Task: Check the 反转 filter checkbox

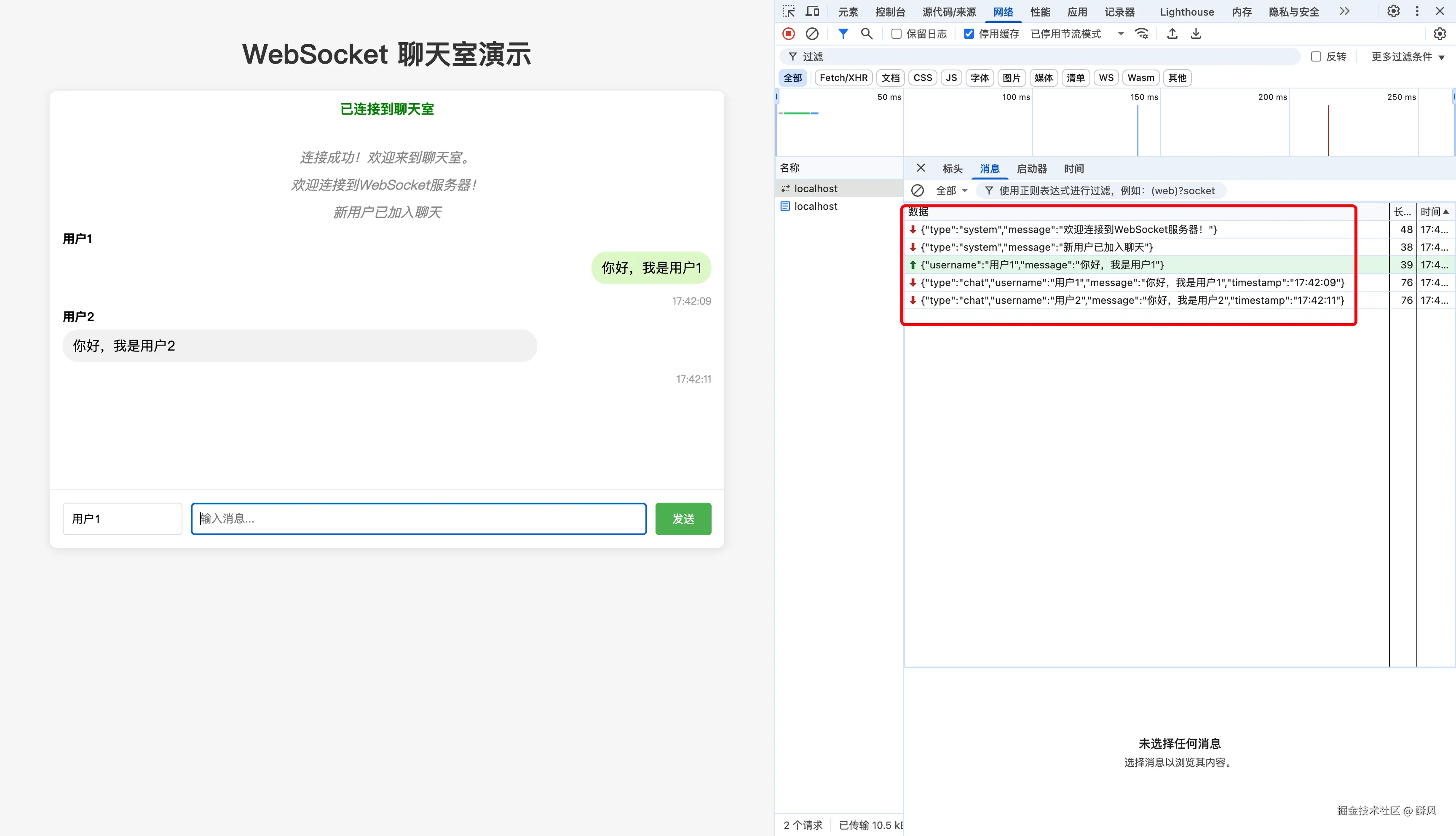Action: coord(1316,56)
